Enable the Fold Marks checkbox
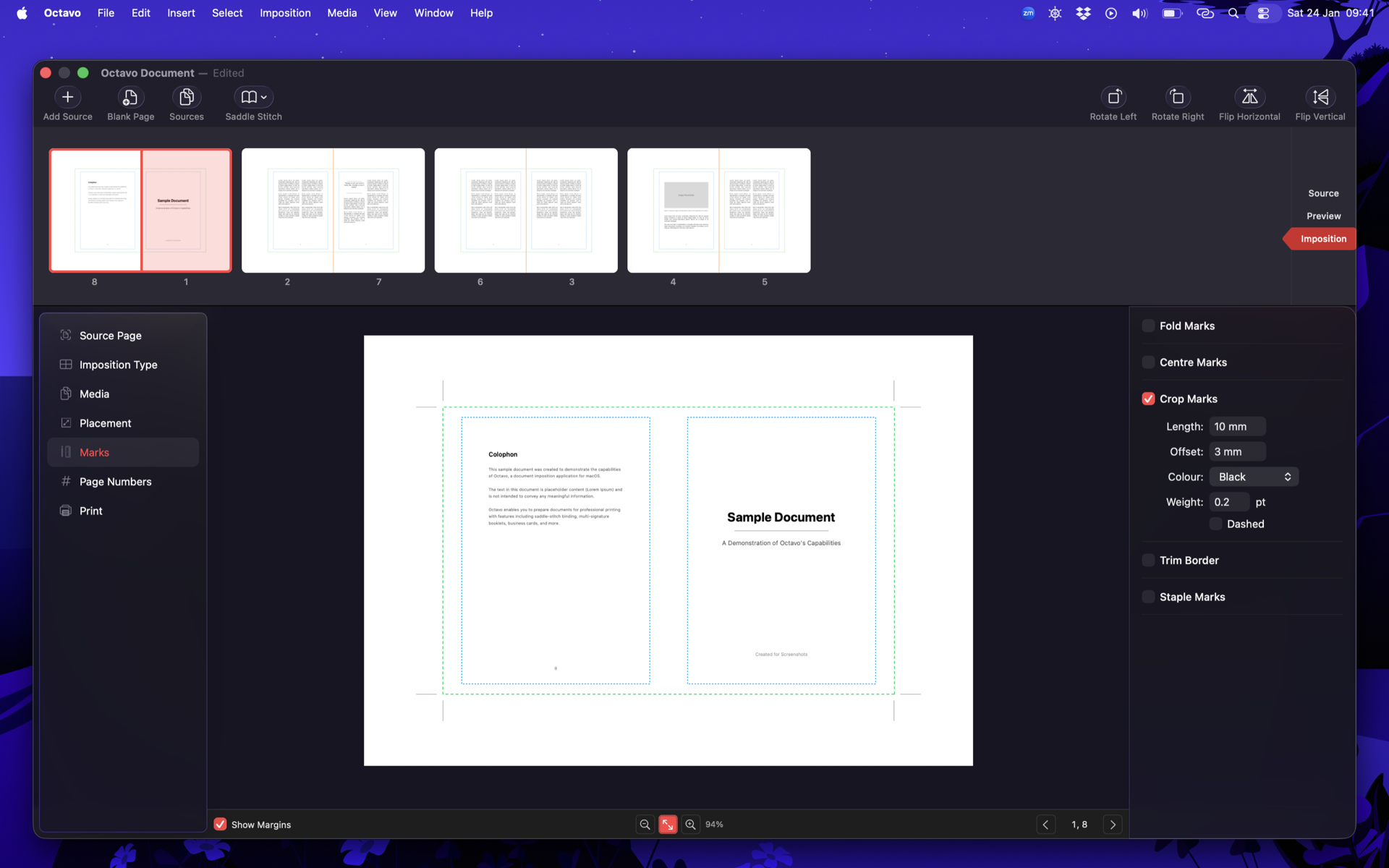Screen dimensions: 1389x868 pos(1148,326)
